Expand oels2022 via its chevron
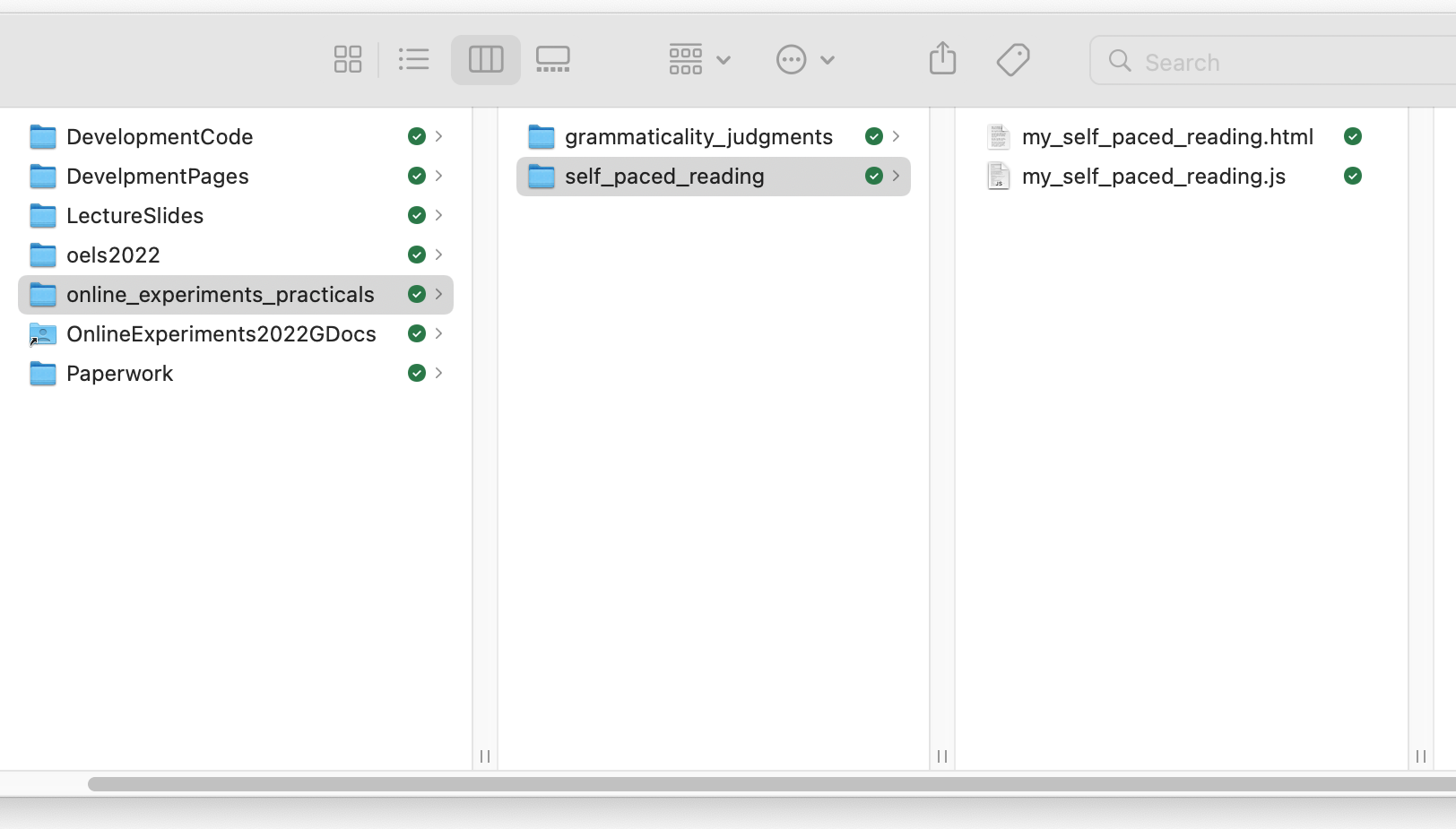Screen dimensions: 1456x829 438,255
